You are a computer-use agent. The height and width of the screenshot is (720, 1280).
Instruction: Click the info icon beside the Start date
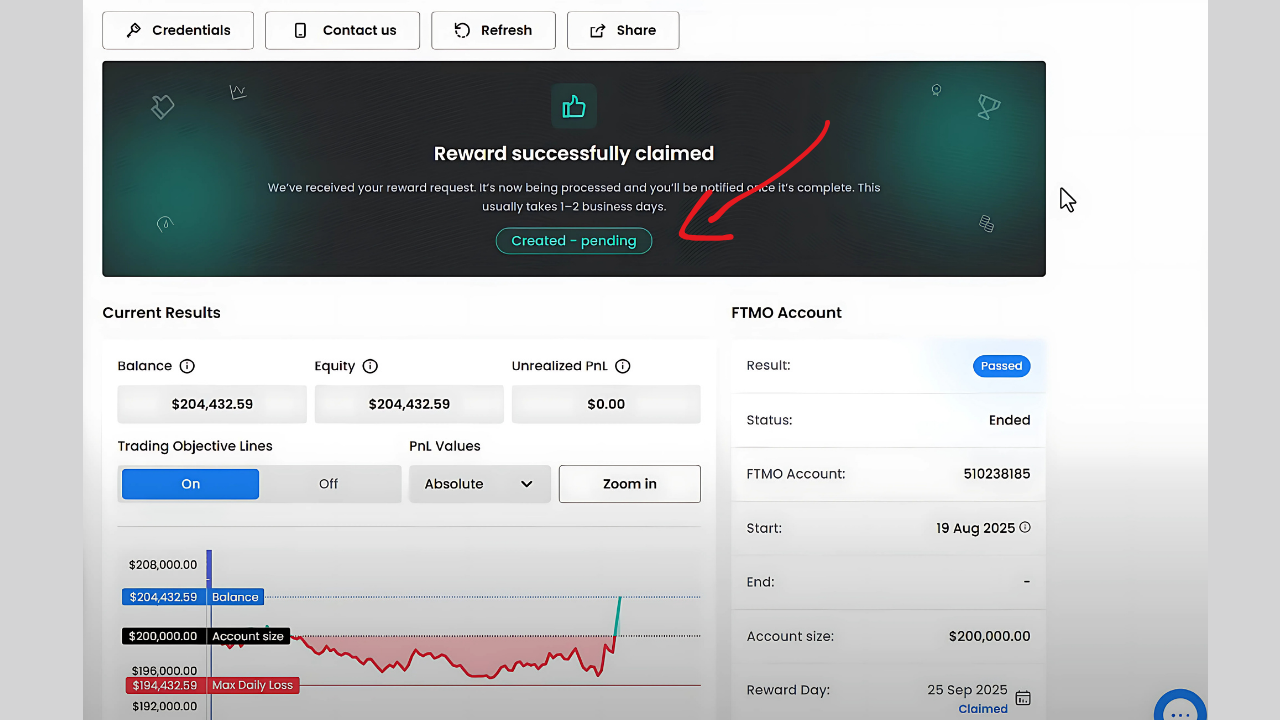tap(1025, 527)
